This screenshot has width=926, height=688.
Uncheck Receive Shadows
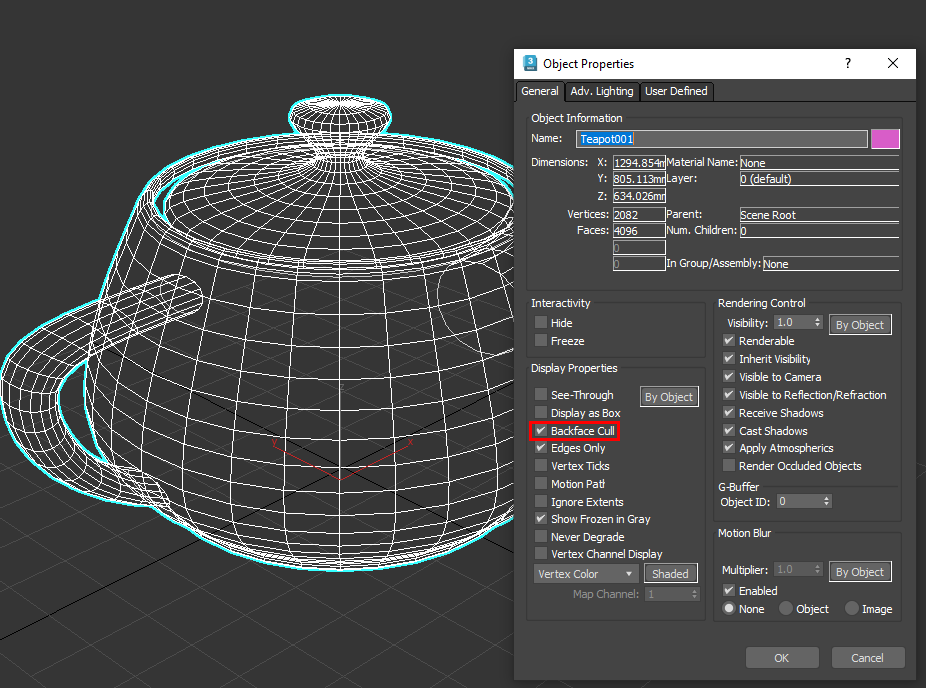(x=729, y=412)
